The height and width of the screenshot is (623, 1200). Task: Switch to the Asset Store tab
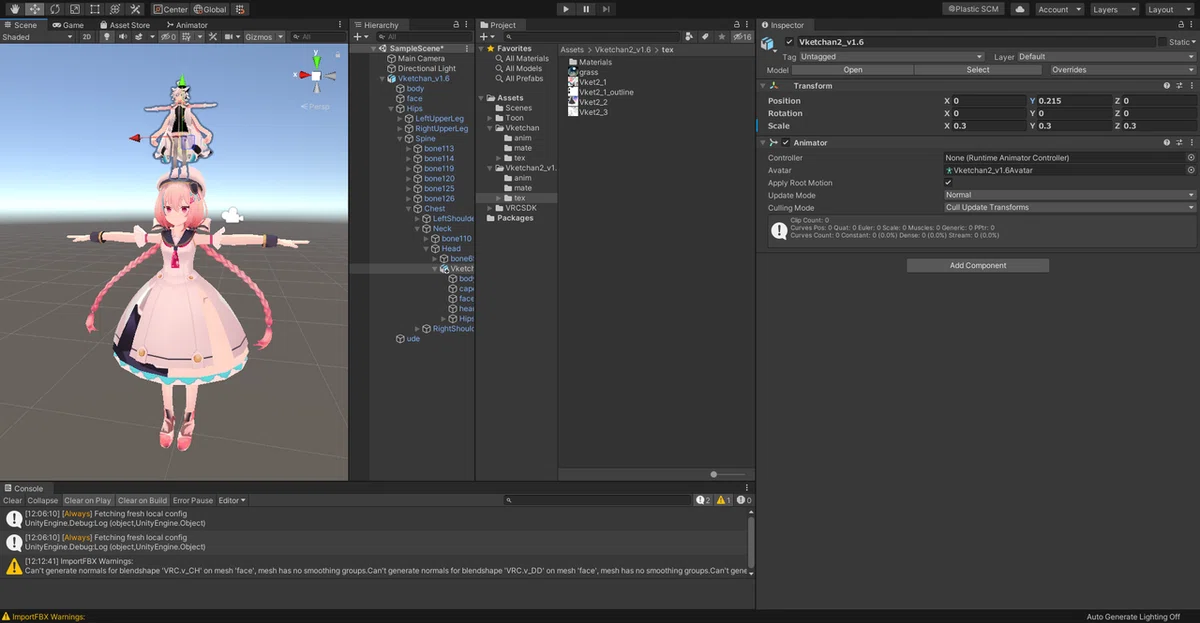coord(124,25)
